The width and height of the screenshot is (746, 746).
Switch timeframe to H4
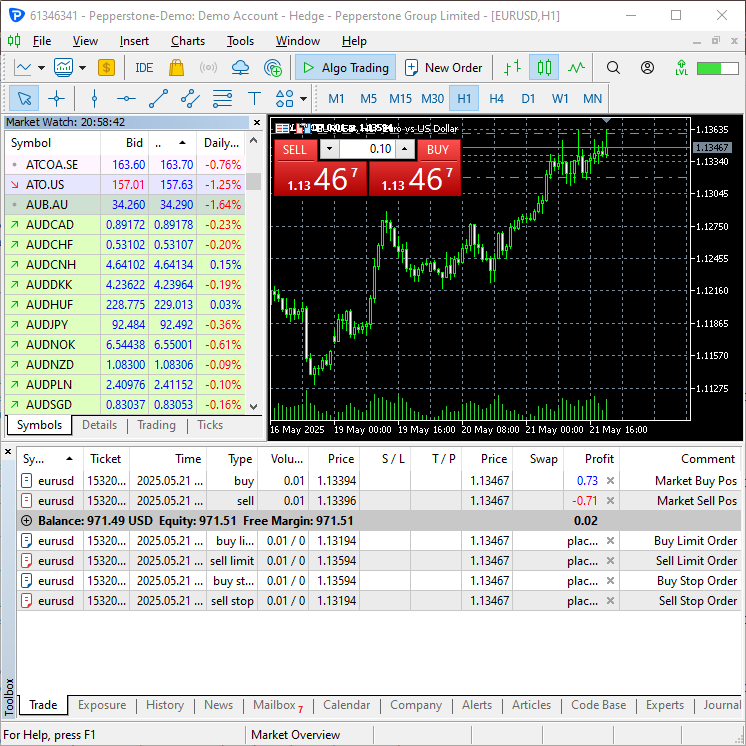[496, 98]
